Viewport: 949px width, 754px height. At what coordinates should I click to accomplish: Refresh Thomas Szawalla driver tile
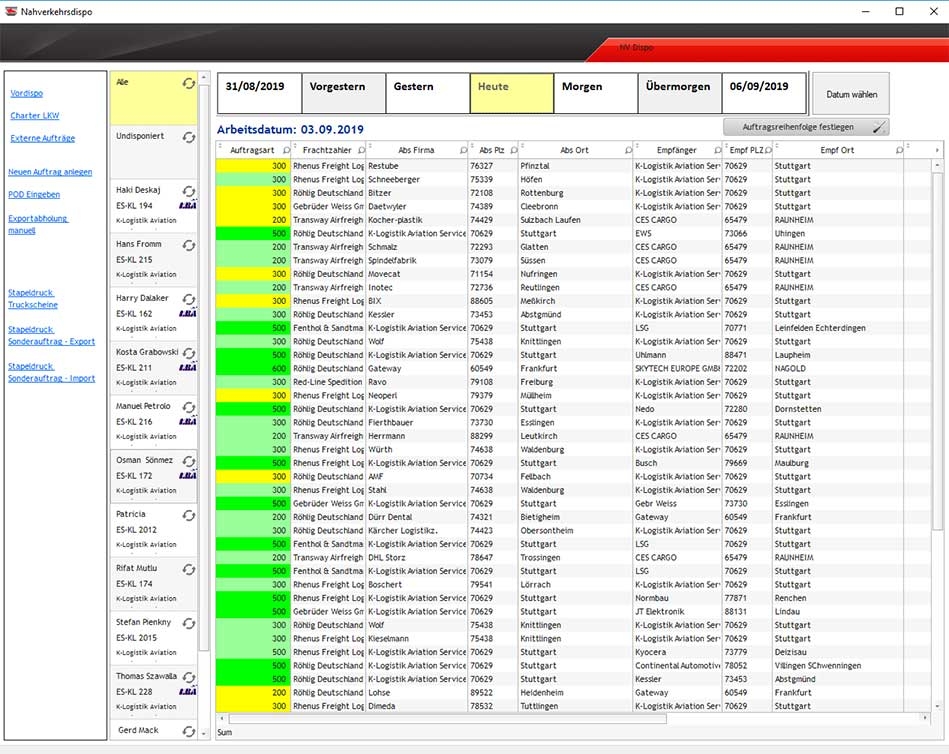(189, 677)
